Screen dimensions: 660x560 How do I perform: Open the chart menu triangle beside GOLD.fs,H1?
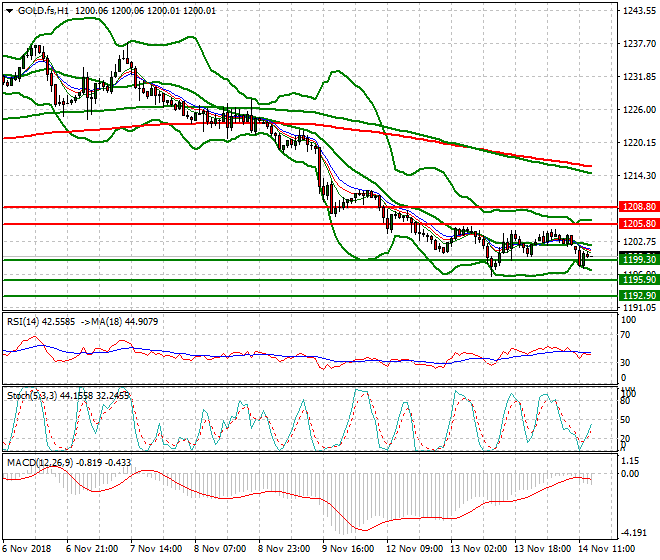(9, 11)
